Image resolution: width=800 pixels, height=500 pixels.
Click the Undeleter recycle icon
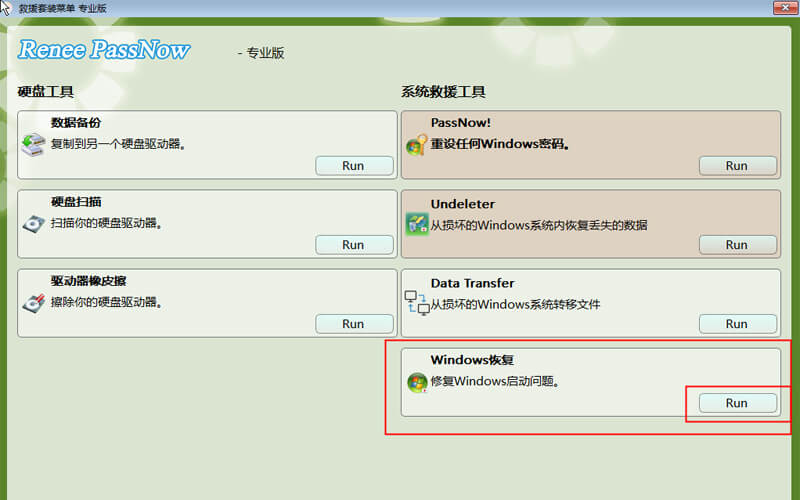[417, 224]
